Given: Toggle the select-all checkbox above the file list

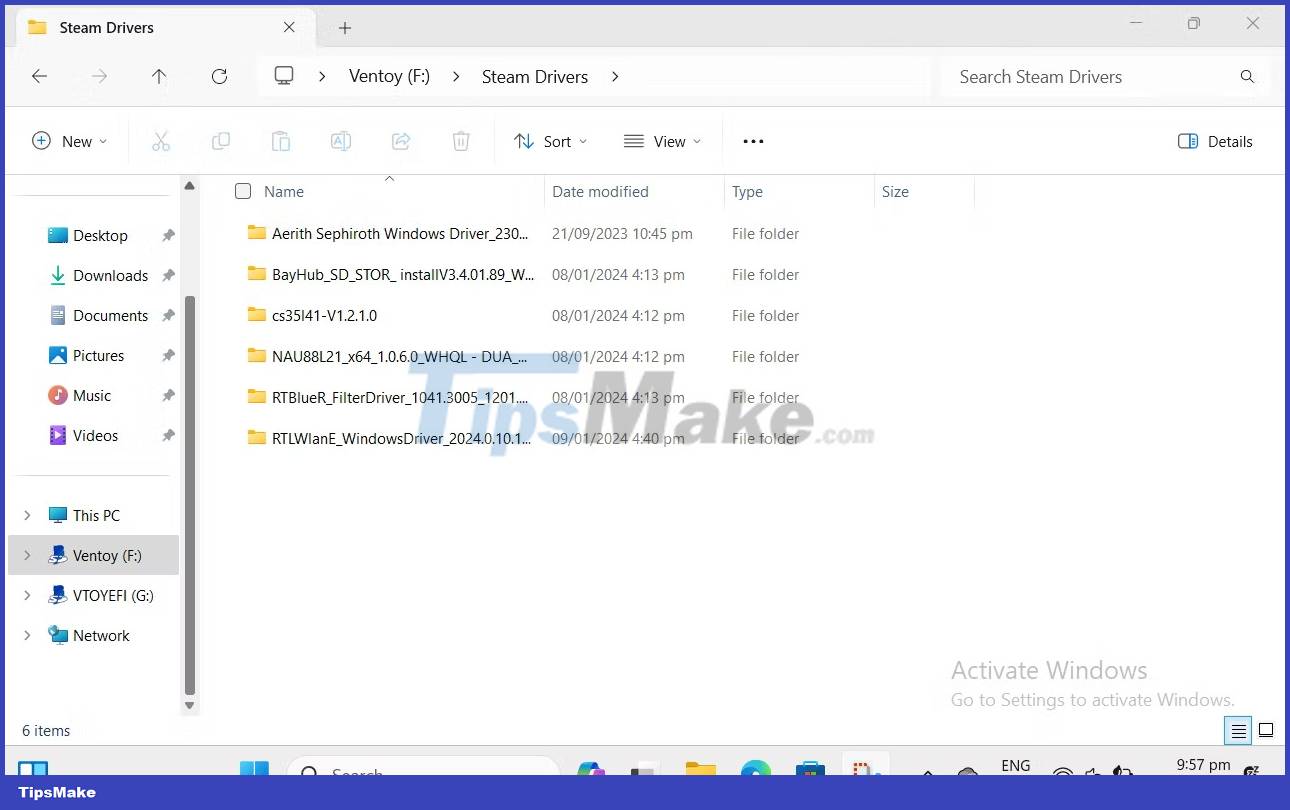Looking at the screenshot, I should tap(242, 191).
